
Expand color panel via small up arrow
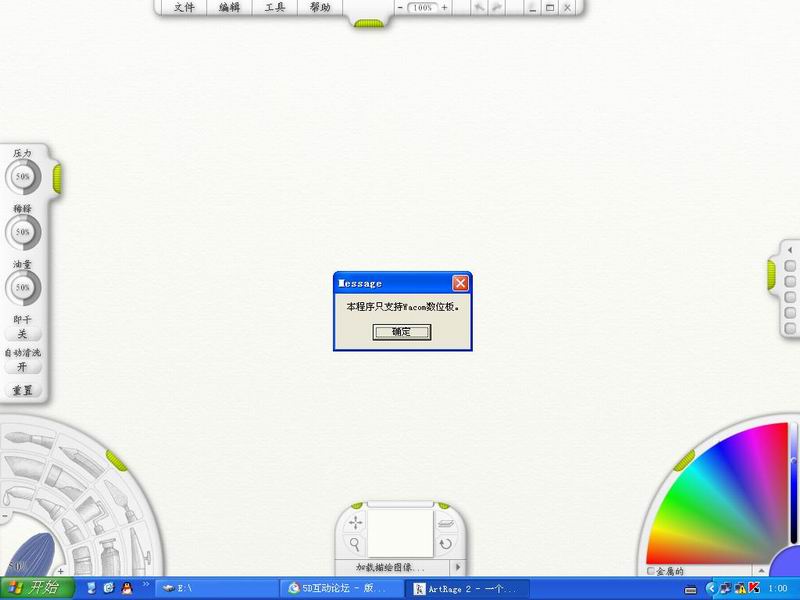click(761, 571)
